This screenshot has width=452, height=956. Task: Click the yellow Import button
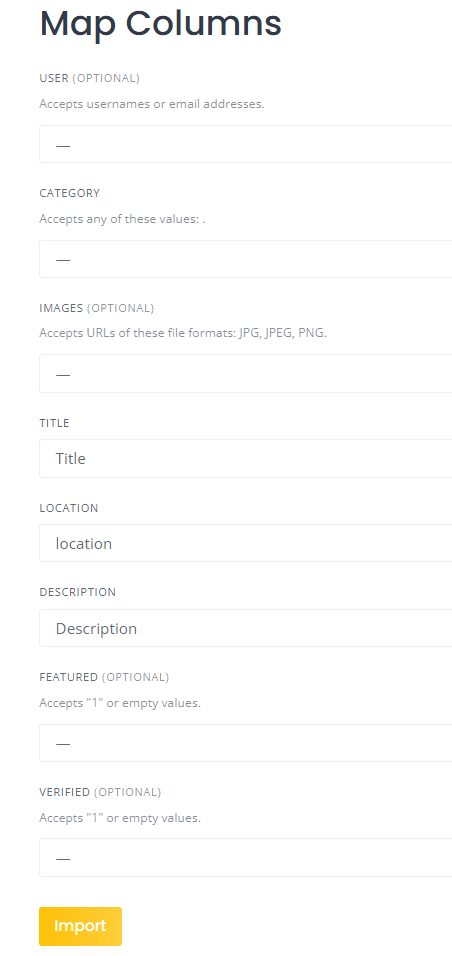81,926
